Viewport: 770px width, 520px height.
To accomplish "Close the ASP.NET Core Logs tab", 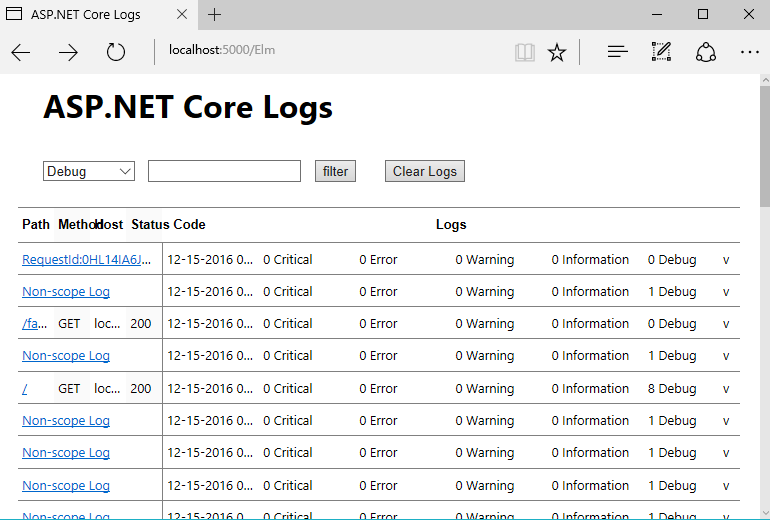I will [182, 14].
